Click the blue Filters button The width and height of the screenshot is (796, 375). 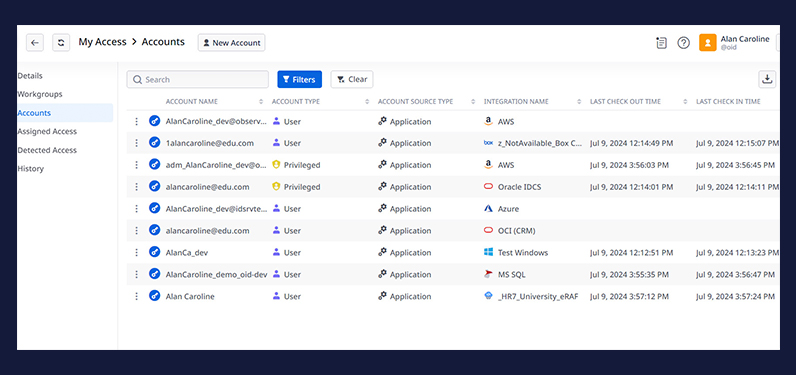click(x=300, y=79)
